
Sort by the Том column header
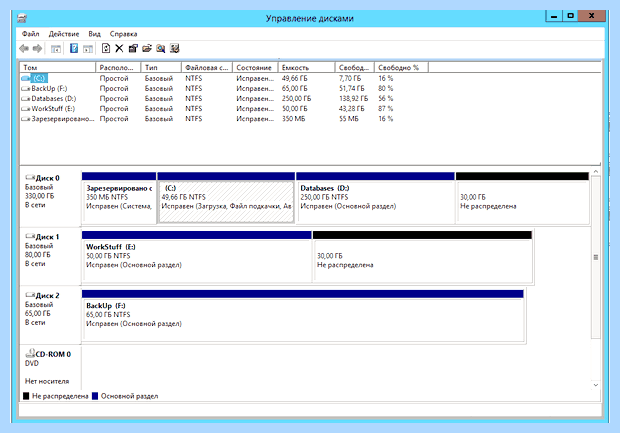(58, 68)
